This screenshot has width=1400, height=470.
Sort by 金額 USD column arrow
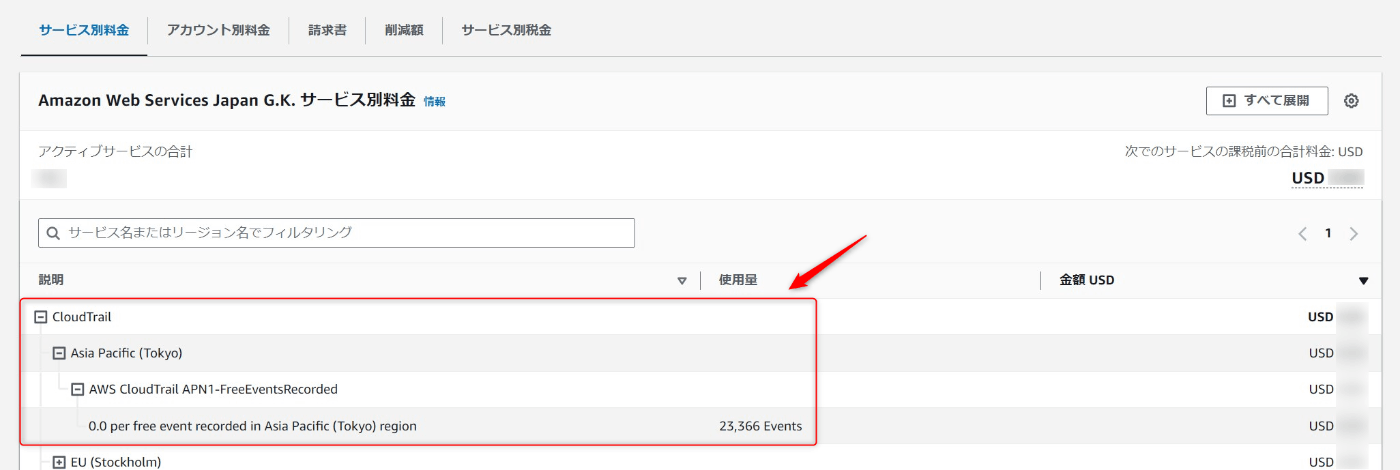click(x=1363, y=281)
